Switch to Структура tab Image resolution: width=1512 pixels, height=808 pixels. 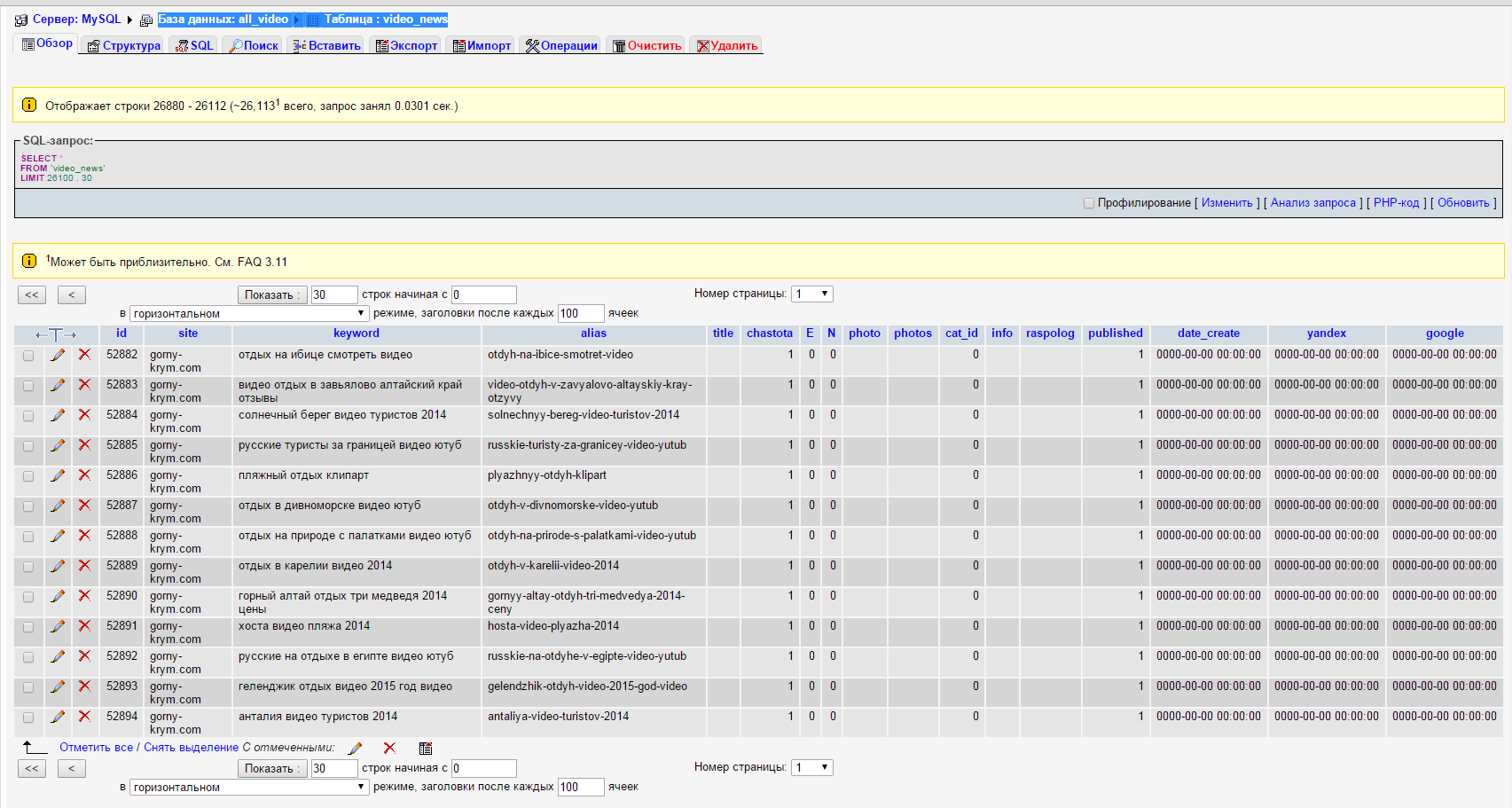click(123, 45)
